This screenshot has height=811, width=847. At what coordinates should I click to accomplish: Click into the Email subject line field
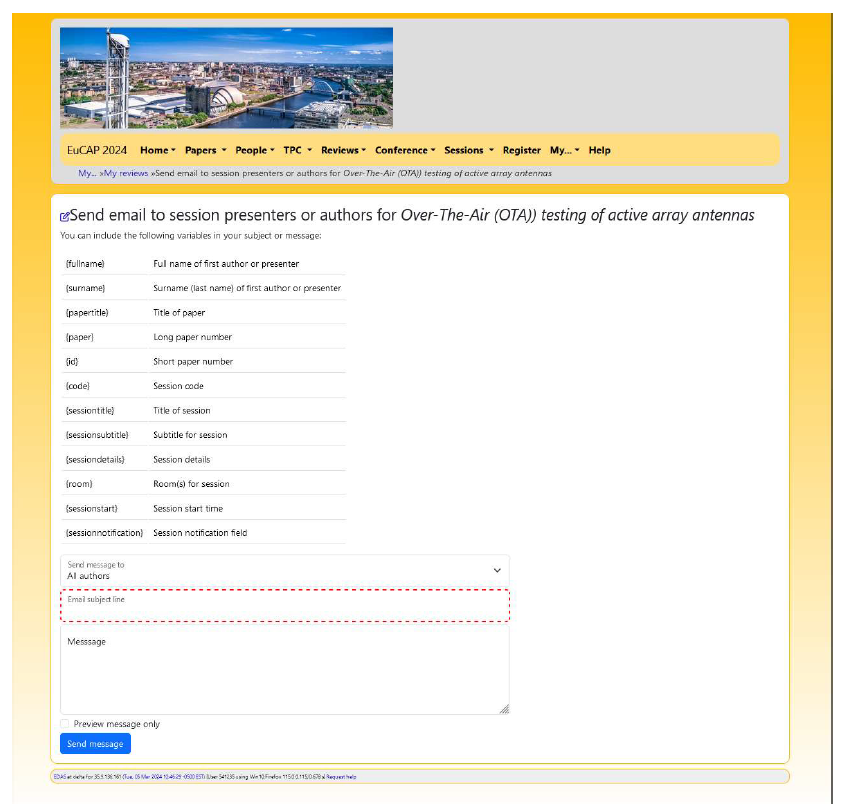[285, 607]
